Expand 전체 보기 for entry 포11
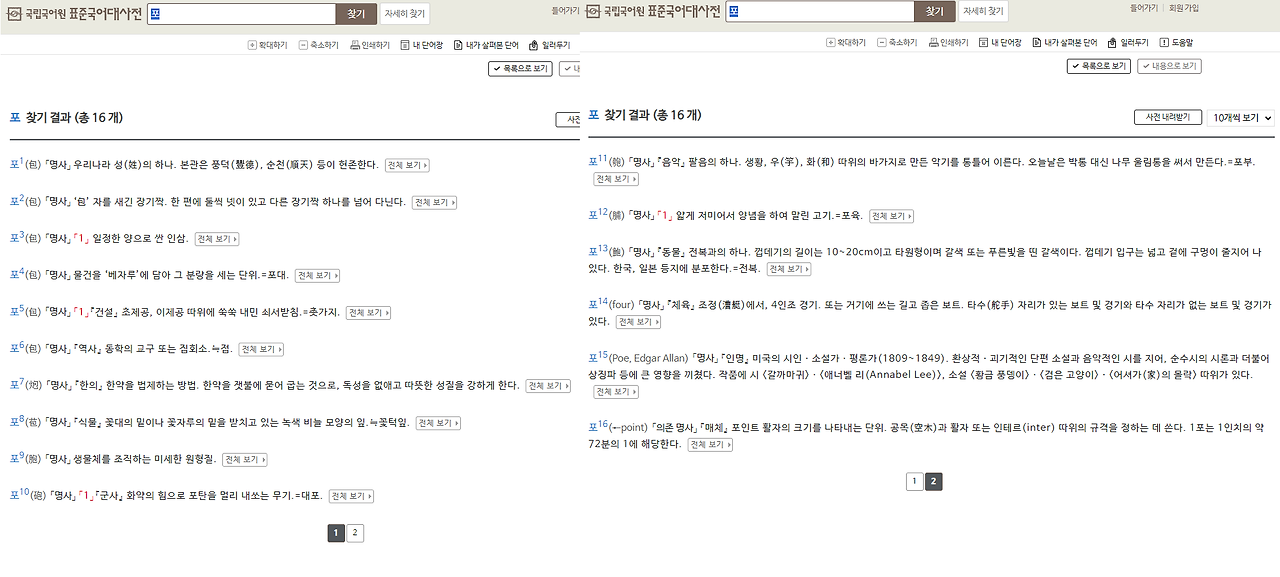Screen dimensions: 1280x577 pos(614,178)
